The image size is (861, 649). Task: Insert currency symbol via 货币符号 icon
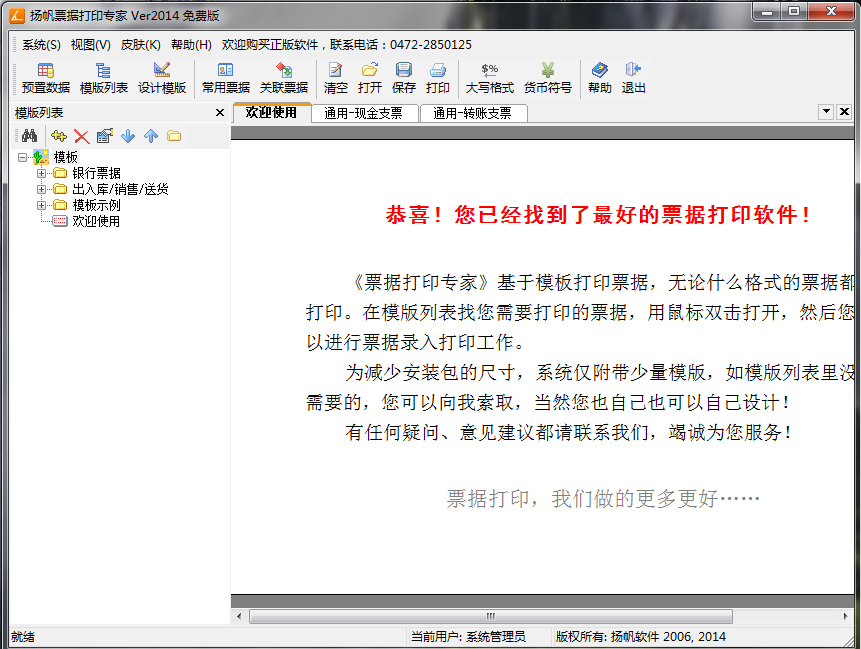[547, 78]
